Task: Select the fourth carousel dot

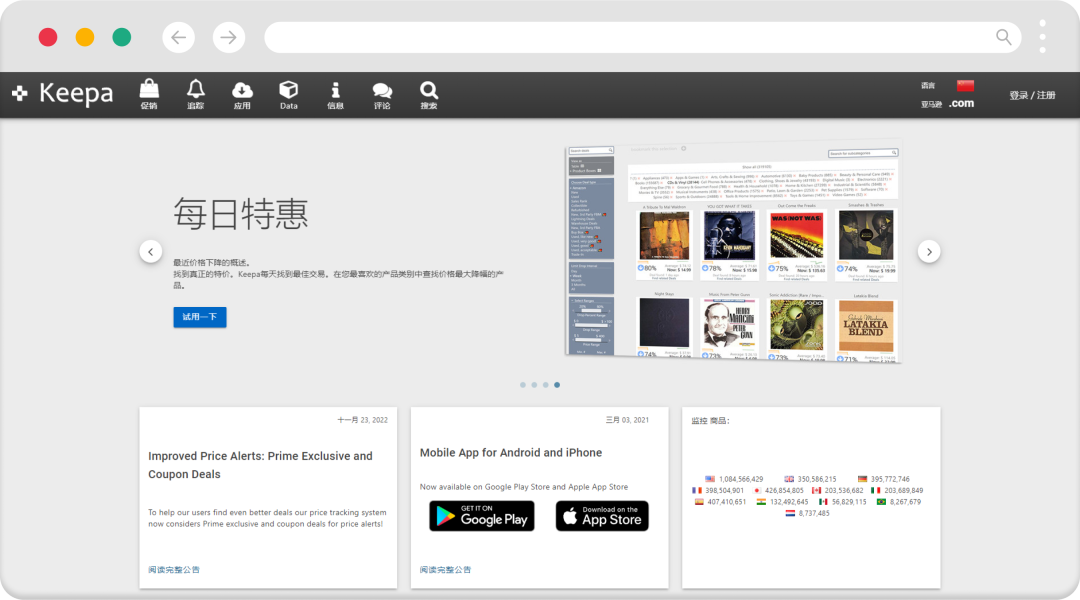Action: coord(557,385)
